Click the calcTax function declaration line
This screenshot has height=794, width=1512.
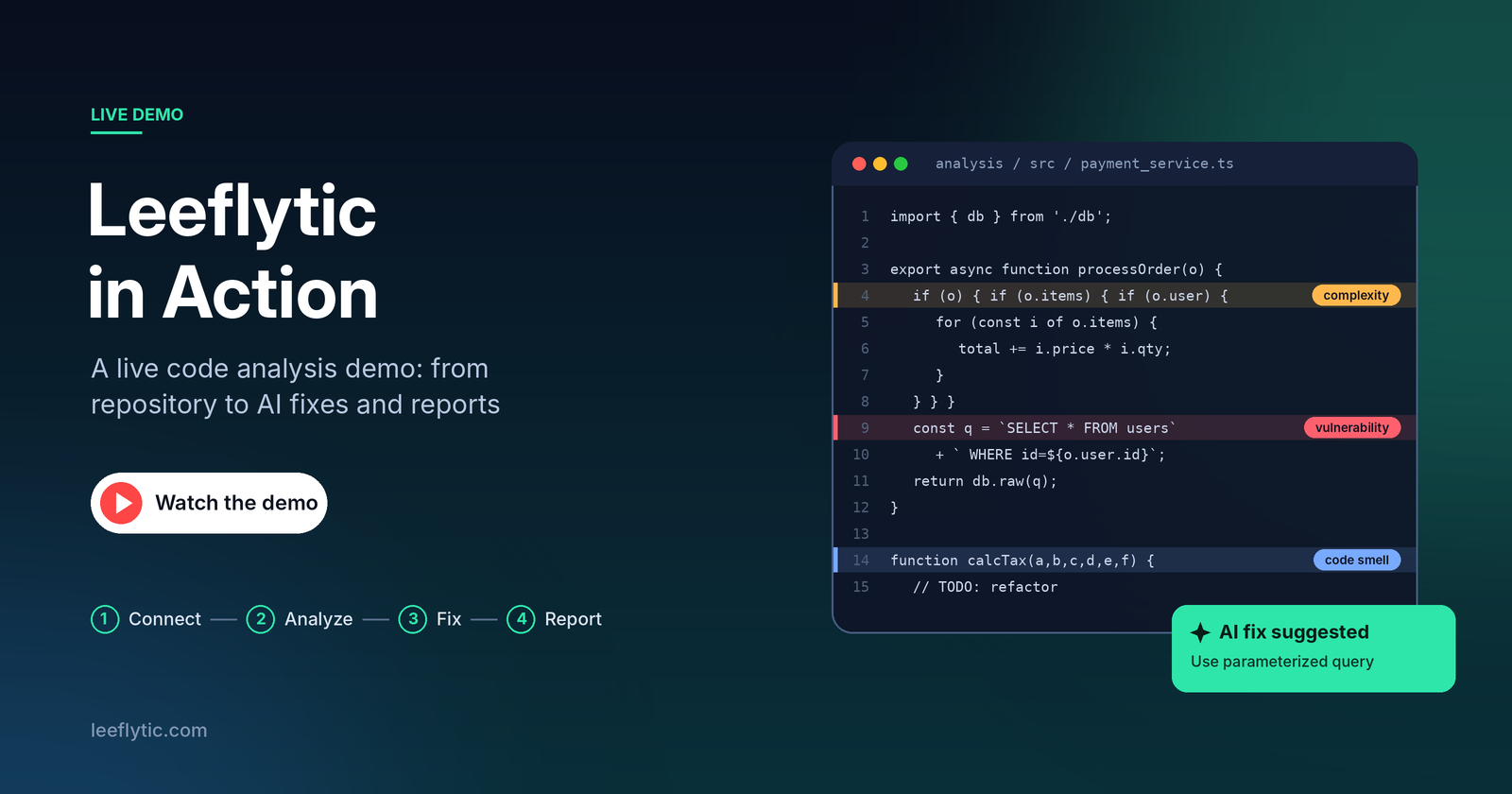(x=1022, y=561)
